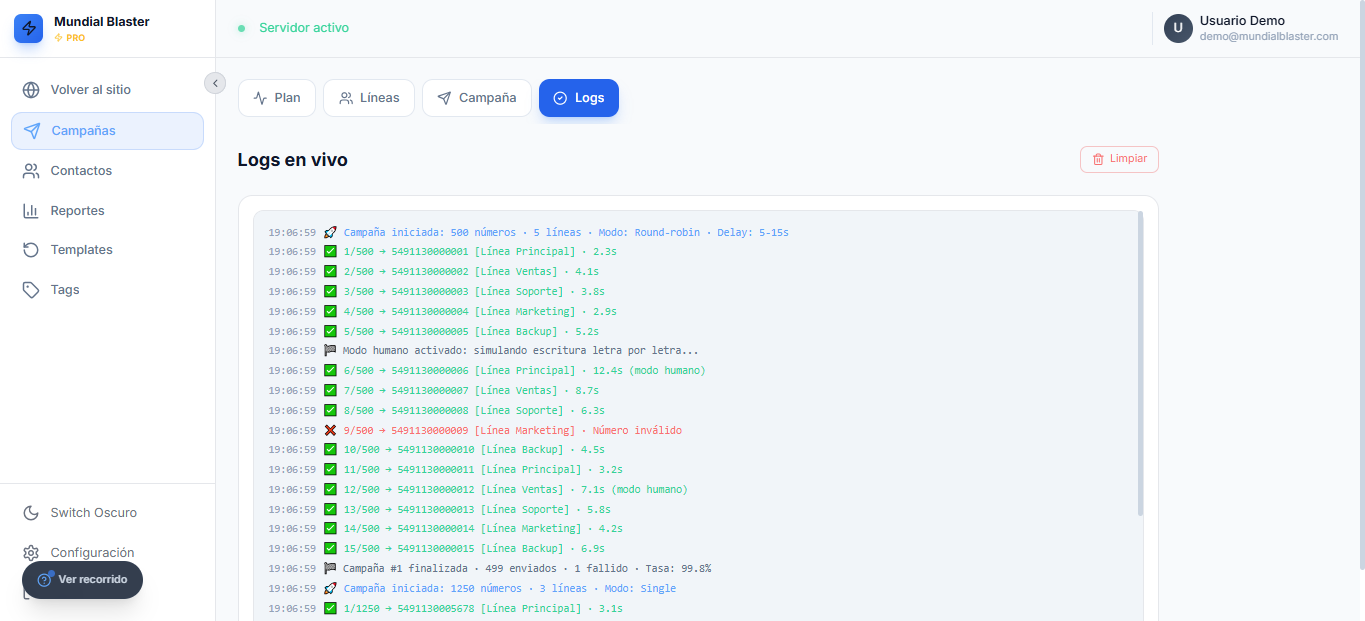Viewport: 1365px width, 621px height.
Task: Click the question mark icon in Ver recorrido
Action: point(44,580)
